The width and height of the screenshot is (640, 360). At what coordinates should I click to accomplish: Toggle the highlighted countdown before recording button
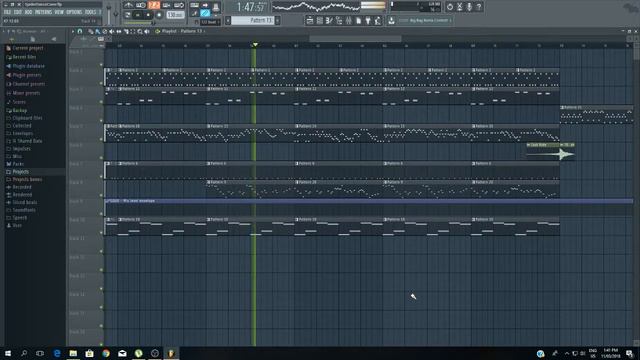tap(154, 5)
